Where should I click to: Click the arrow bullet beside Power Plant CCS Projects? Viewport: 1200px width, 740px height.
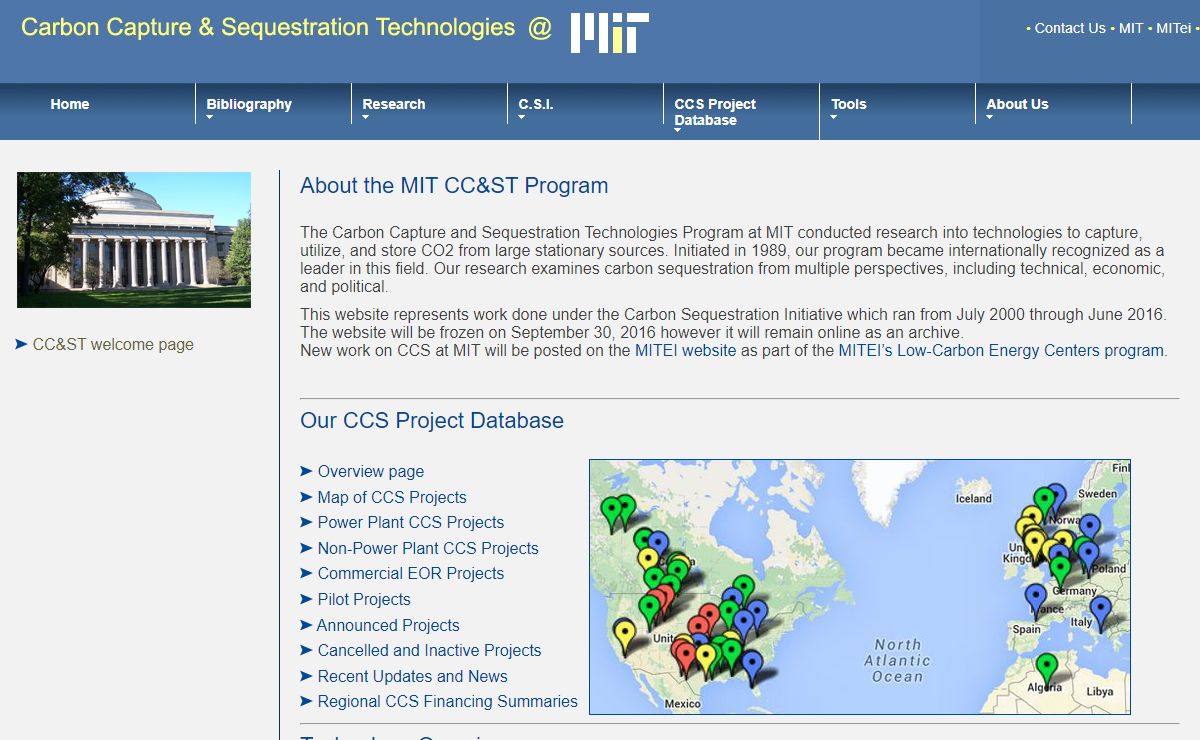coord(306,522)
